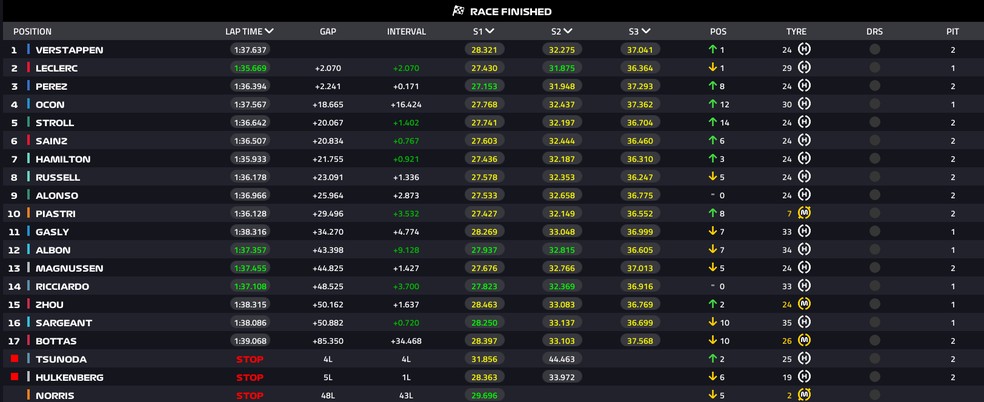The height and width of the screenshot is (402, 984).
Task: Click the red stop square beside Hulkenberg
Action: tap(14, 377)
